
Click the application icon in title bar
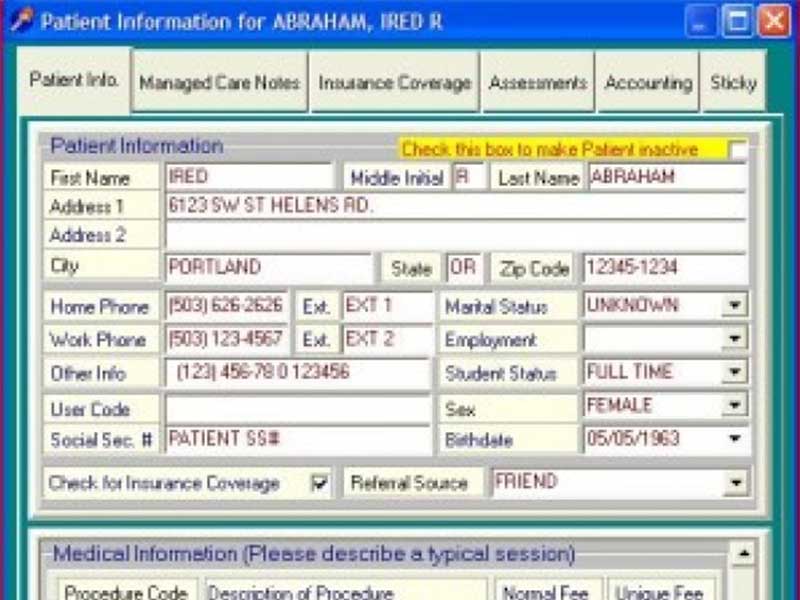[x=22, y=20]
